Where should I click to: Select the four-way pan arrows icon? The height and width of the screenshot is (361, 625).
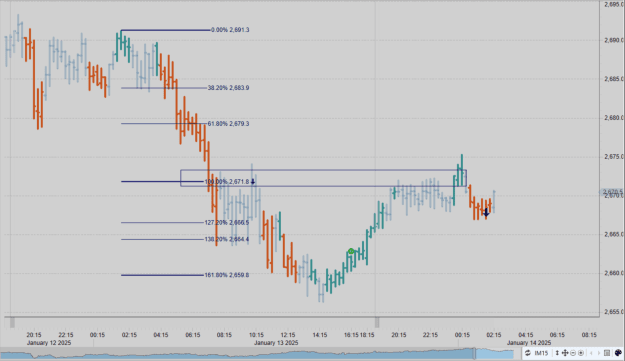tap(565, 353)
